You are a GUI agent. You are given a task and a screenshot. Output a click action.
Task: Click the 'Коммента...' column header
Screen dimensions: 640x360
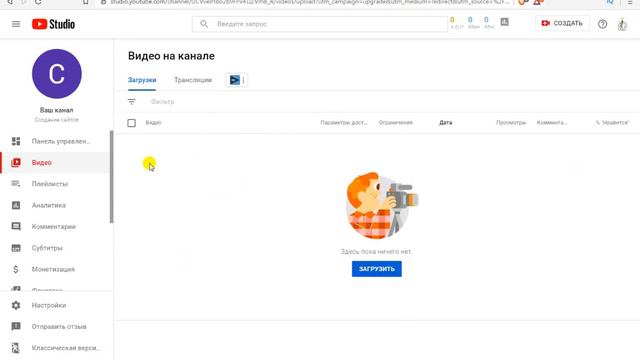click(552, 122)
